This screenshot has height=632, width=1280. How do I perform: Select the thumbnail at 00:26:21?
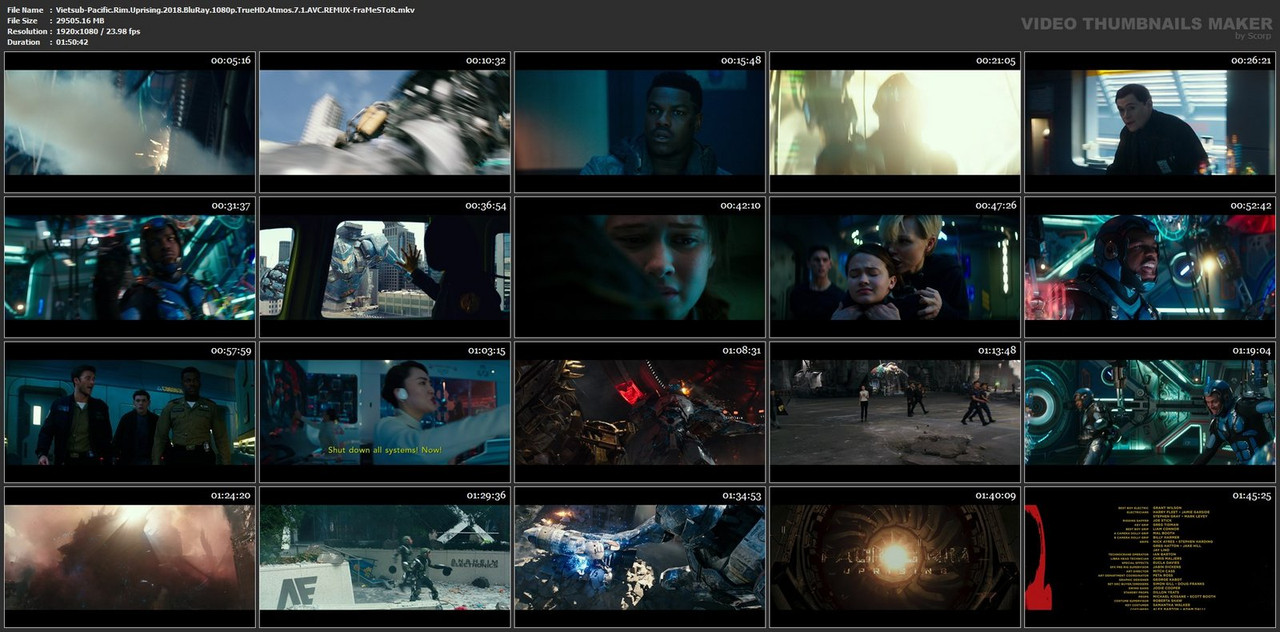1150,121
